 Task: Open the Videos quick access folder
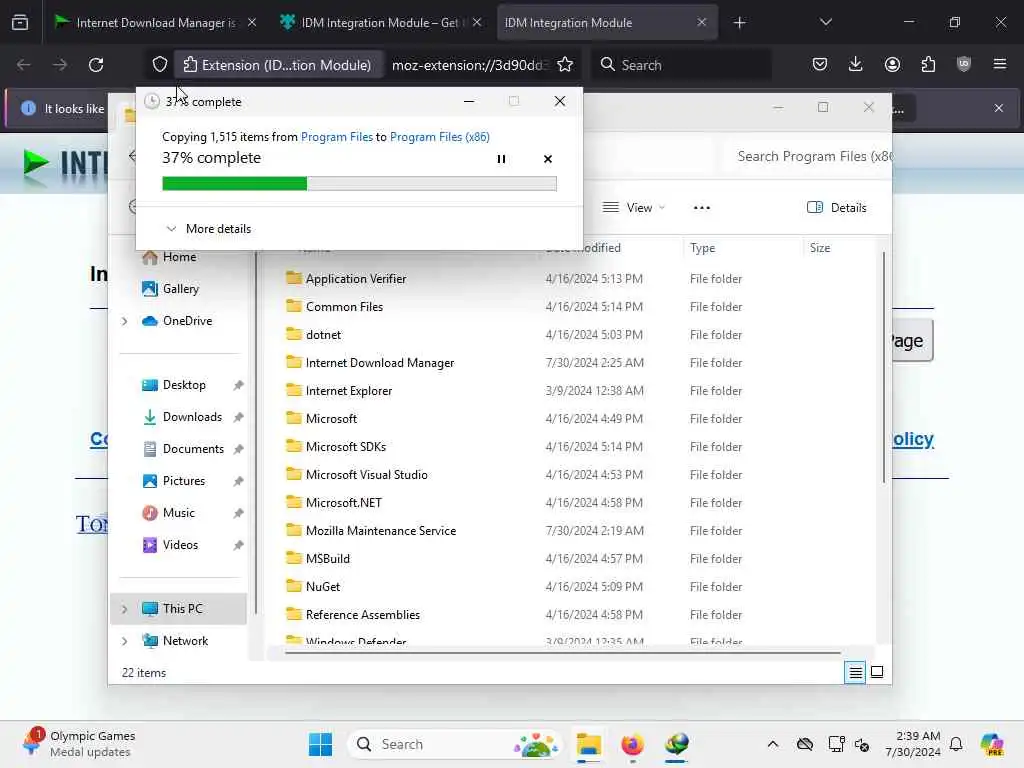click(x=180, y=545)
